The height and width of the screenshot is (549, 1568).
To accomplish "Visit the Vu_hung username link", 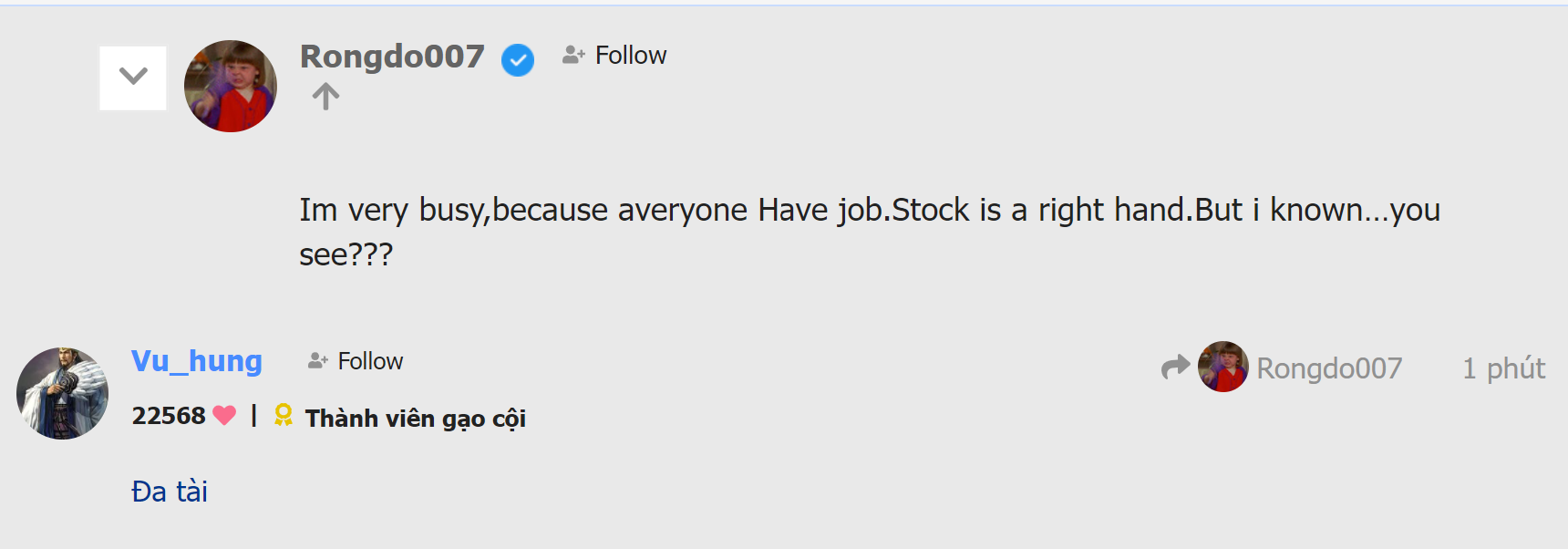I will tap(197, 361).
